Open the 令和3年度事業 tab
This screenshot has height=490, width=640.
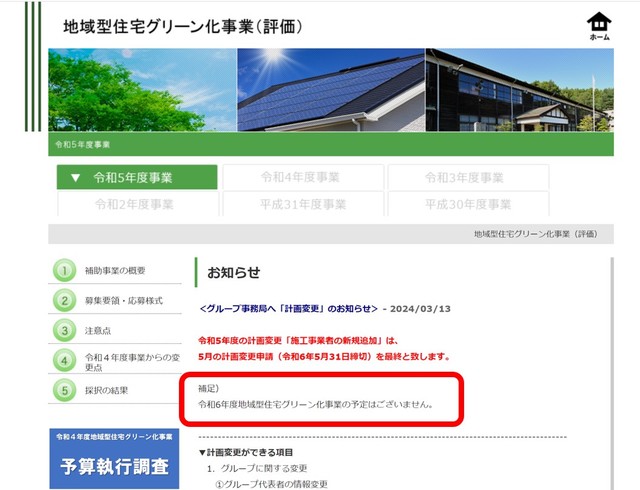coord(467,178)
